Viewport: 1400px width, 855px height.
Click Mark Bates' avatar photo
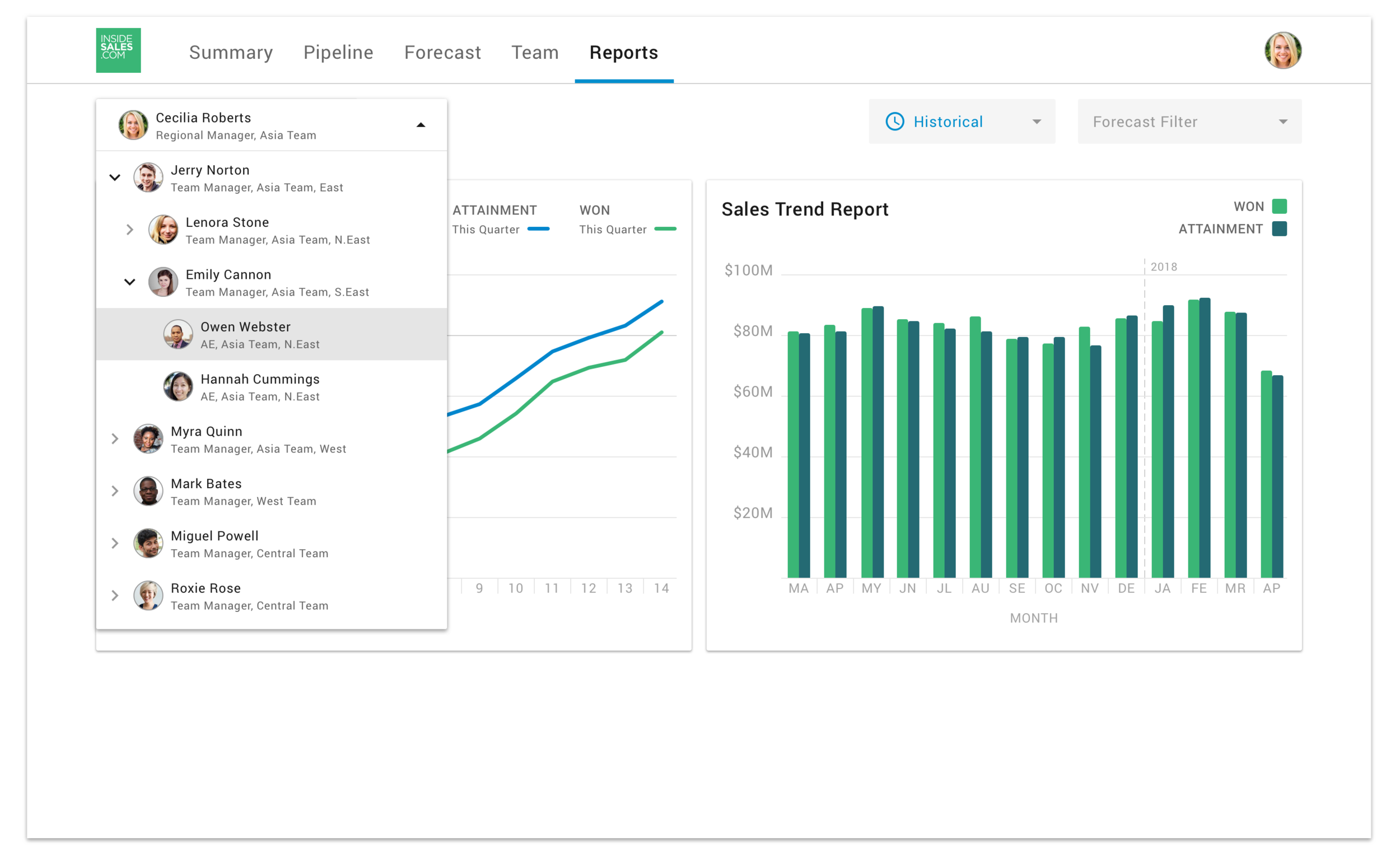pyautogui.click(x=148, y=492)
